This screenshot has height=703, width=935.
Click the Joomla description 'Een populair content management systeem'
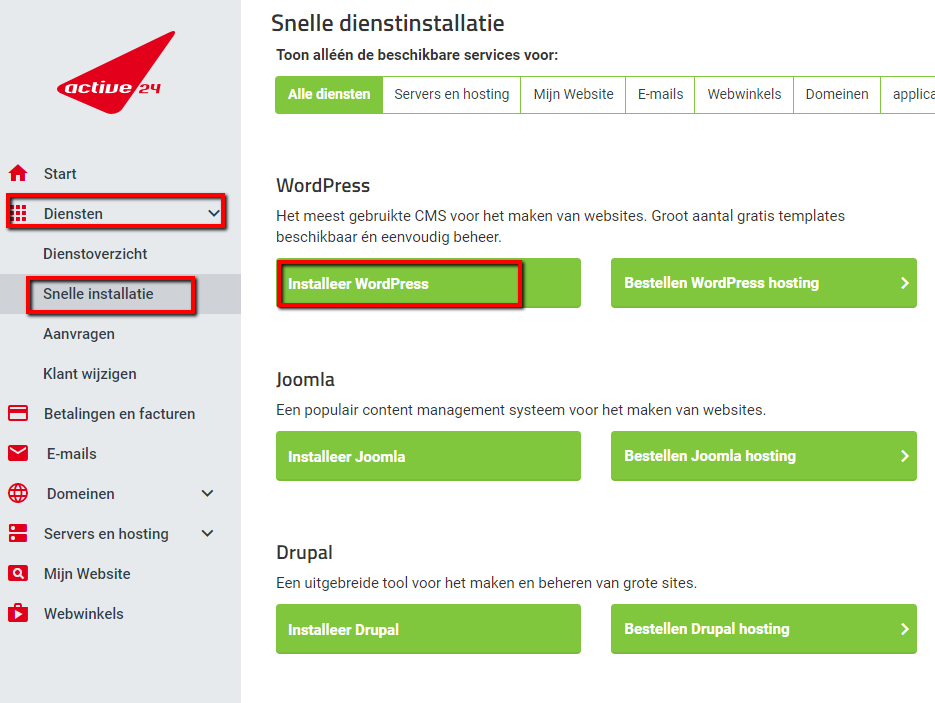521,410
